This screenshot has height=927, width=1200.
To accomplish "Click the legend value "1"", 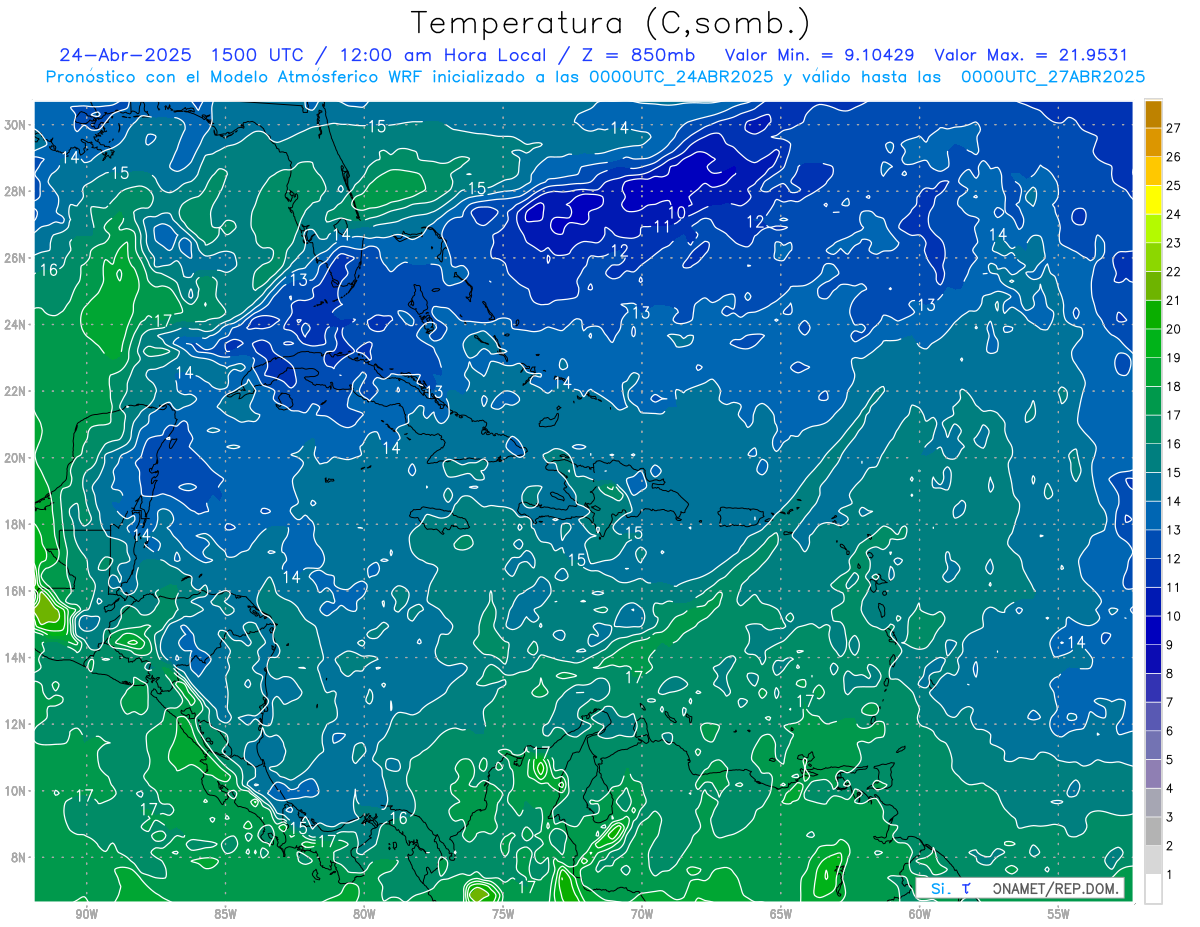I will 1170,875.
